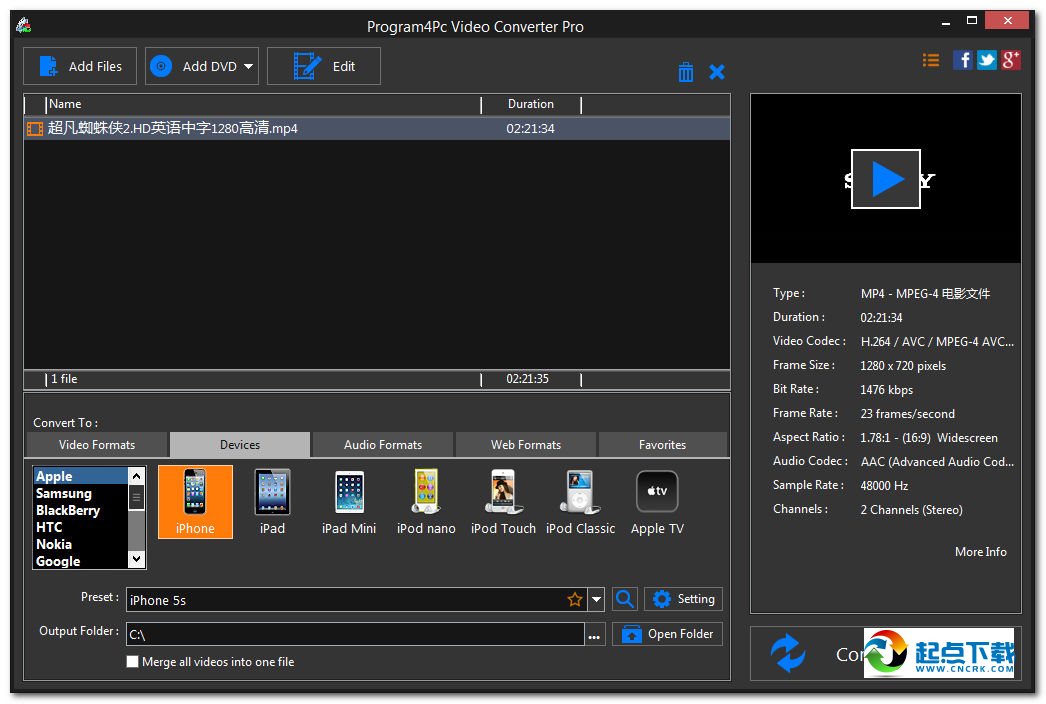Click brand list scroll up arrow
The height and width of the screenshot is (704, 1046).
136,476
